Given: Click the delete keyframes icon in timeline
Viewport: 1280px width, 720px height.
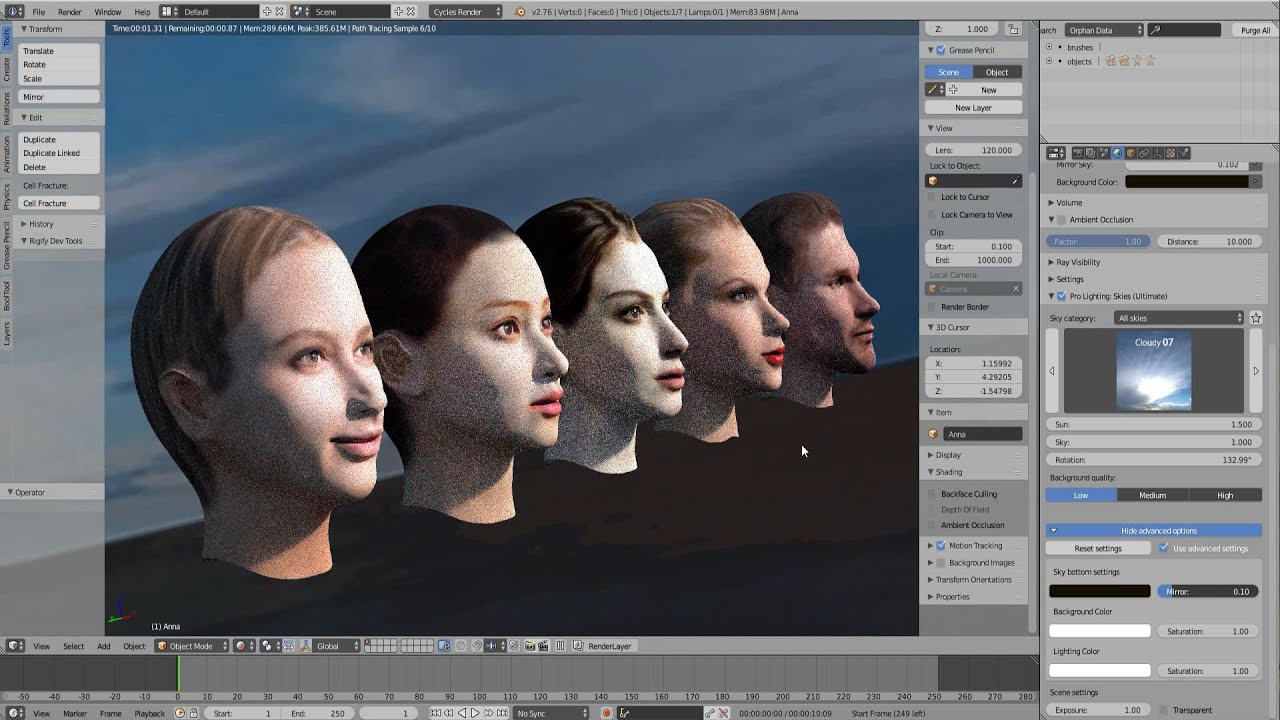Looking at the screenshot, I should pyautogui.click(x=723, y=713).
